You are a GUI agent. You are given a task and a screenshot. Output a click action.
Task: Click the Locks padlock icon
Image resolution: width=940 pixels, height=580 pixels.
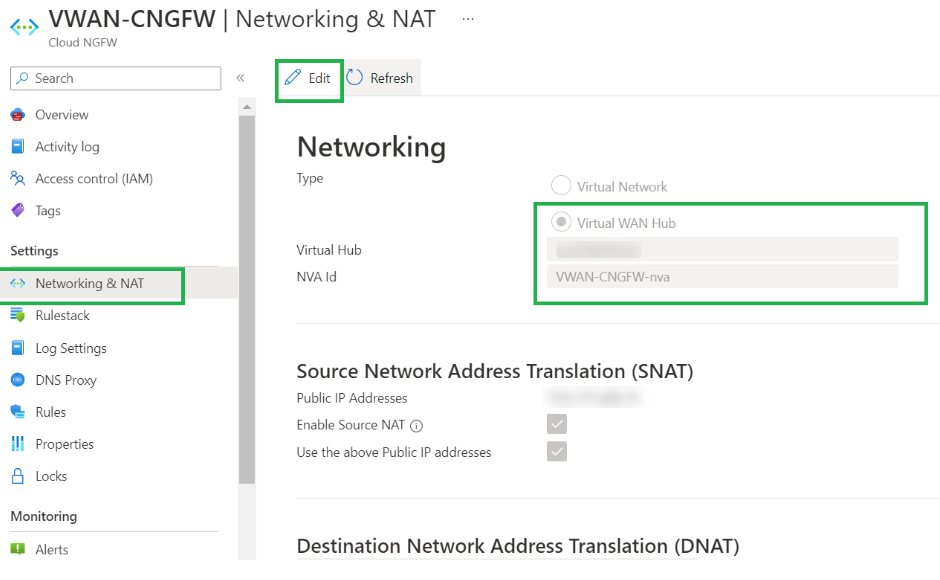(x=17, y=476)
